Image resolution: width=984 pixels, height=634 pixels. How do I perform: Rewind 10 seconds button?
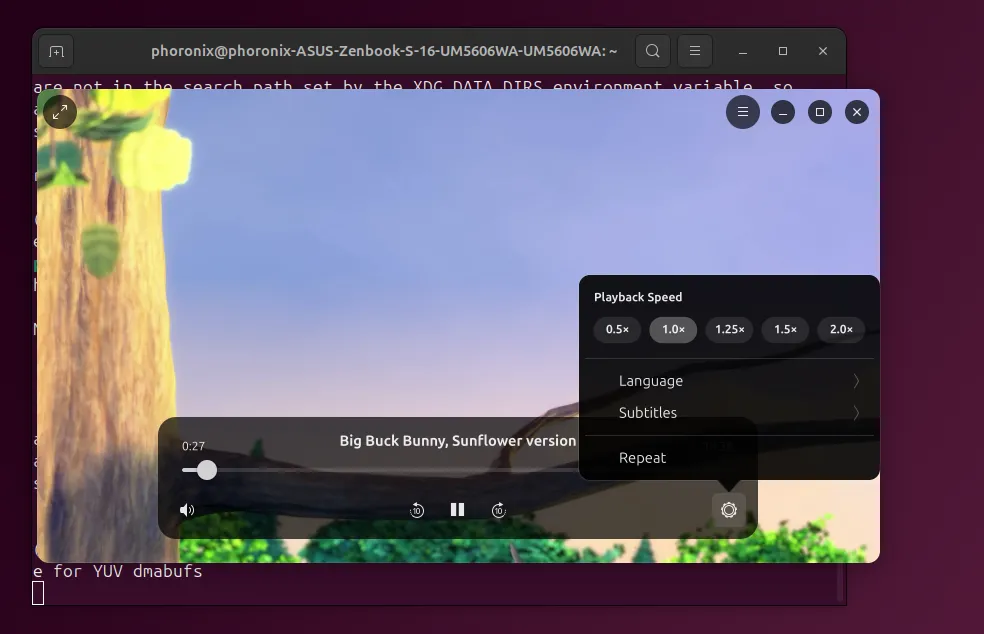[x=417, y=510]
